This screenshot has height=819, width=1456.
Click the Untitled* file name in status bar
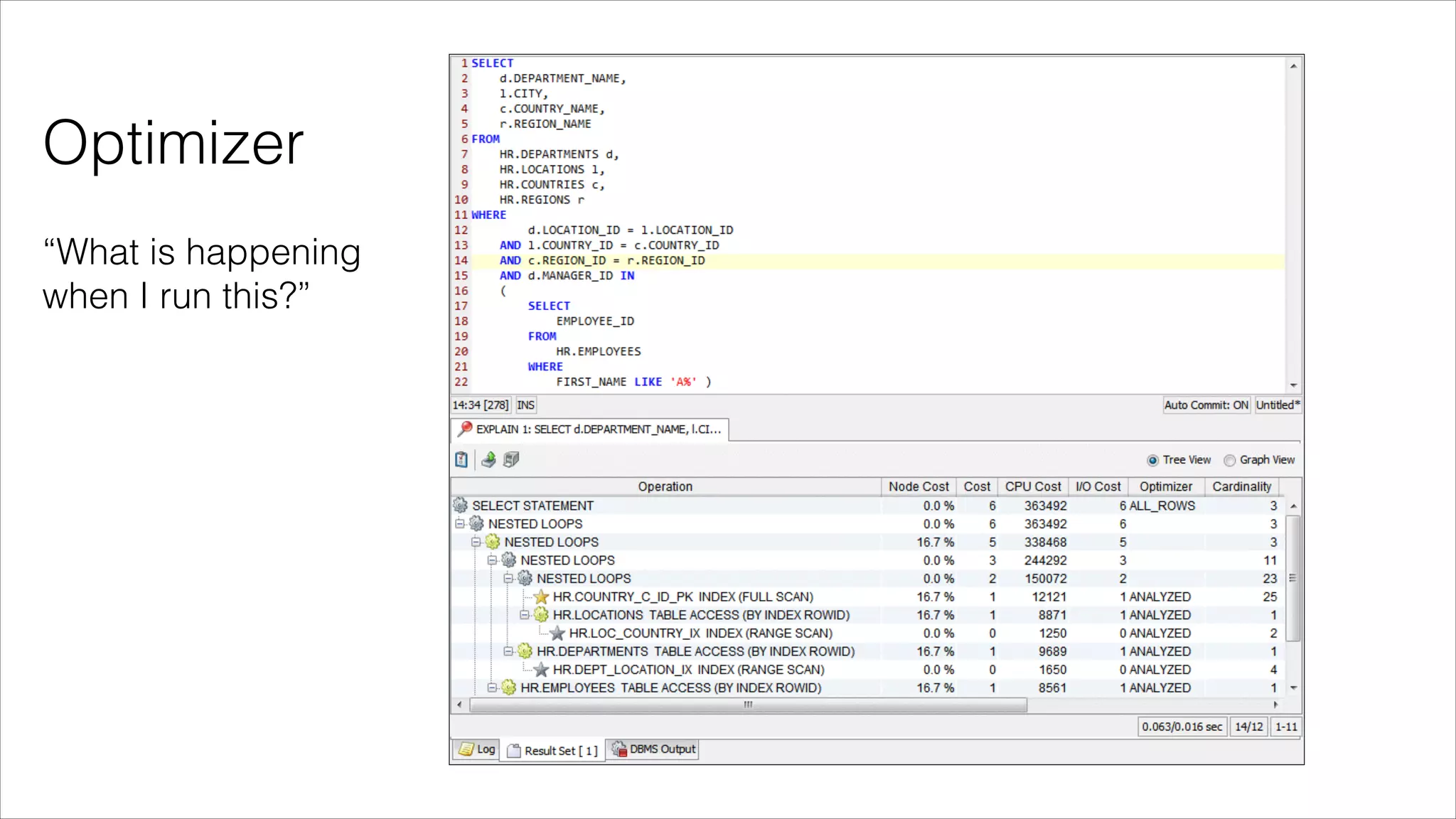pyautogui.click(x=1278, y=405)
